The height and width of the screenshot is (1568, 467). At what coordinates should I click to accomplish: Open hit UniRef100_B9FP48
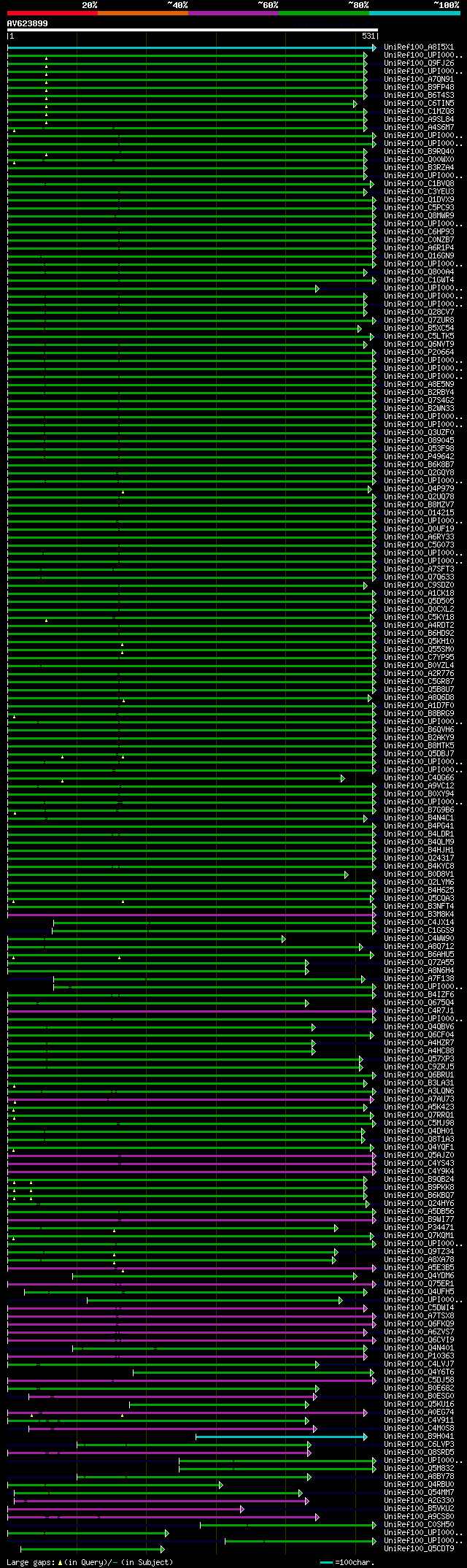[419, 88]
